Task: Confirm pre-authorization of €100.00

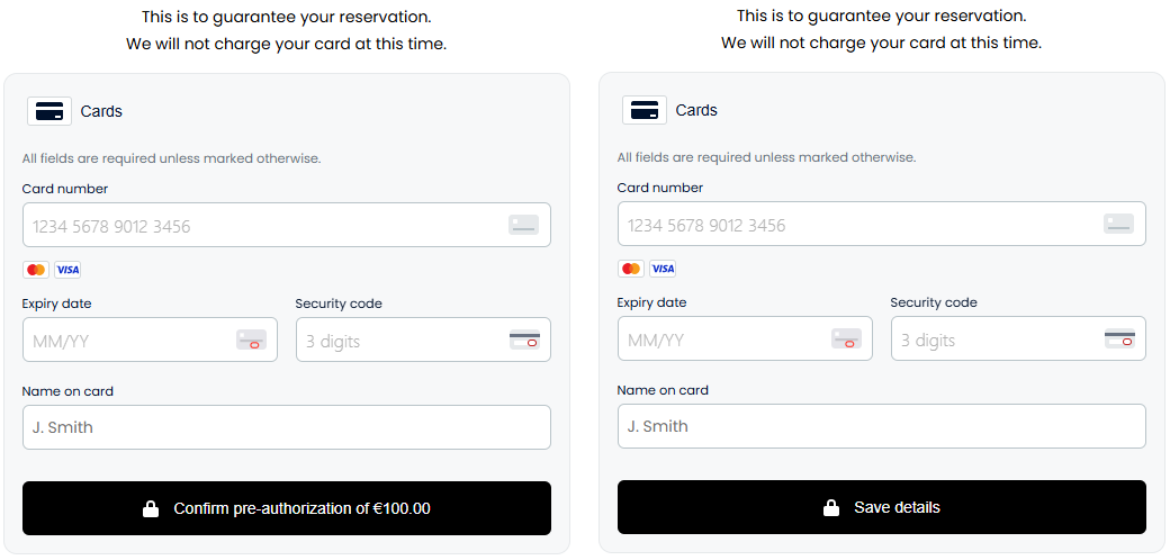Action: (287, 508)
